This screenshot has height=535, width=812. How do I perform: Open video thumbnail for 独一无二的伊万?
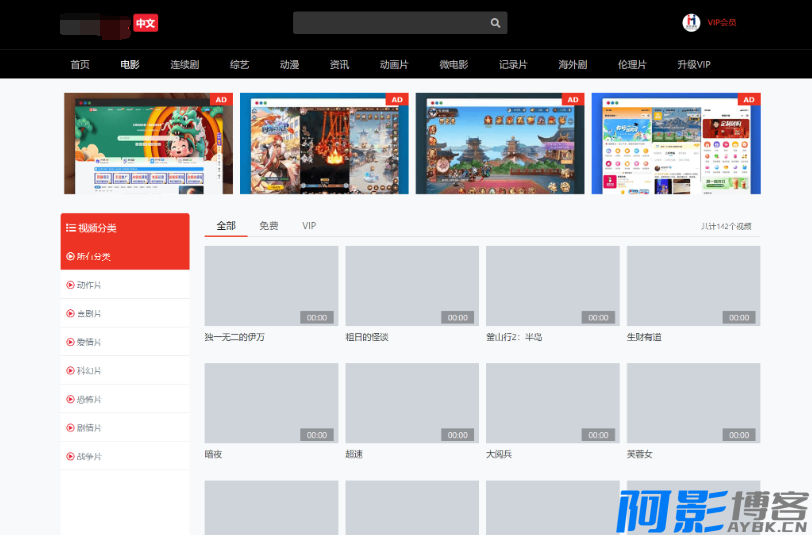(271, 286)
